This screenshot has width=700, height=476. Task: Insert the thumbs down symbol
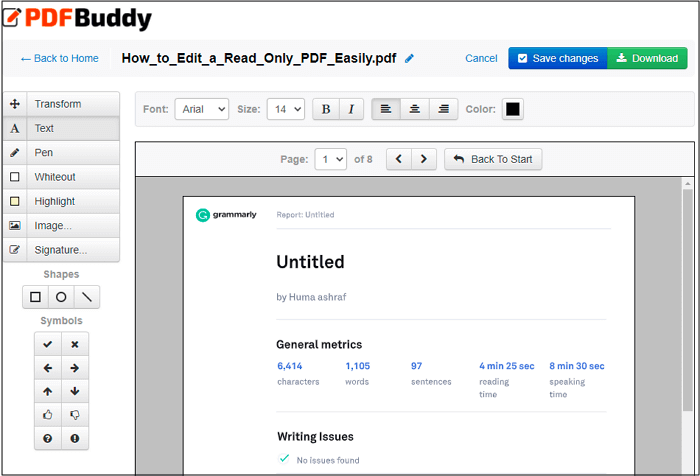pyautogui.click(x=75, y=415)
